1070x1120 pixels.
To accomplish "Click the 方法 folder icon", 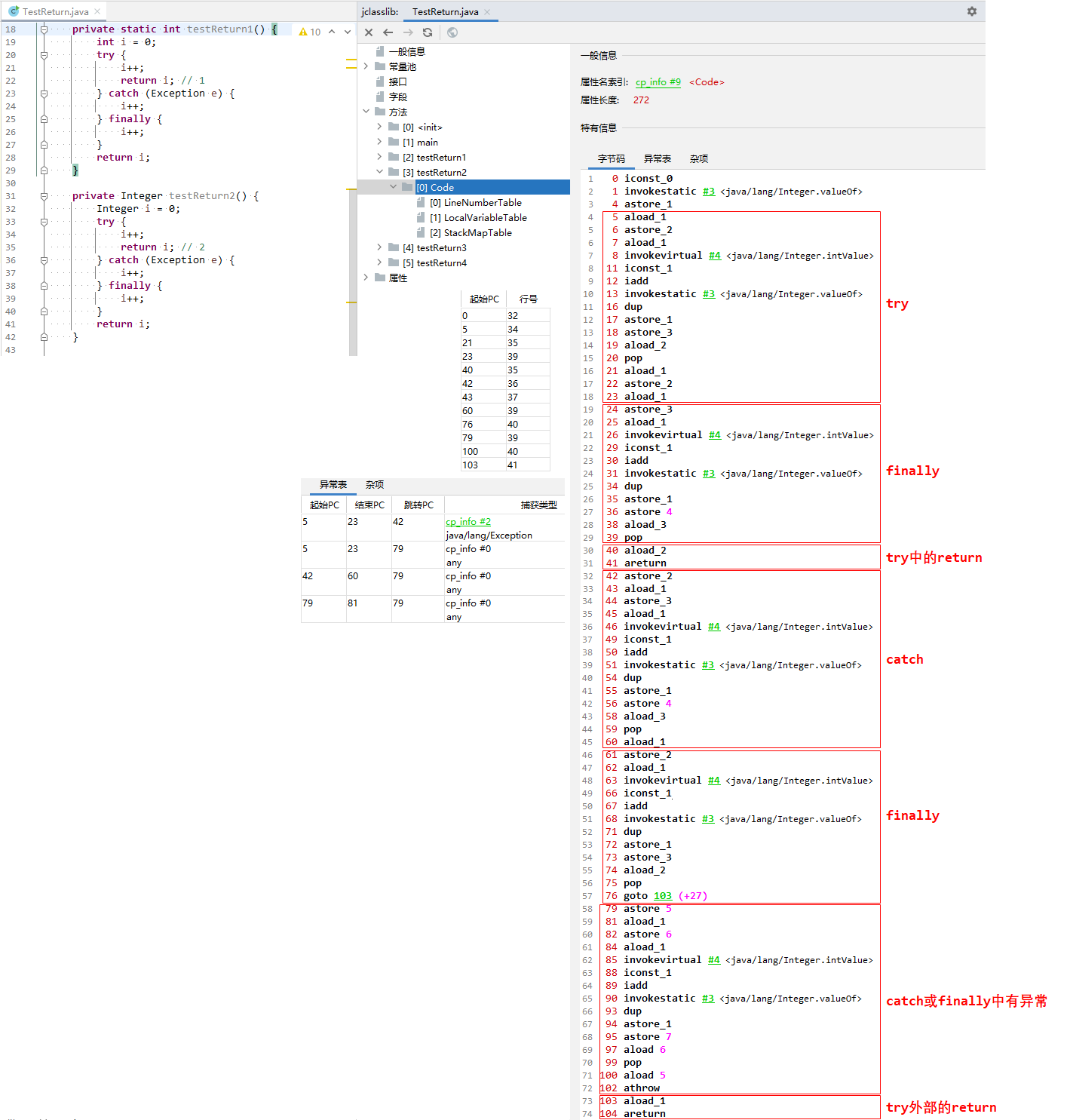I will coord(380,112).
